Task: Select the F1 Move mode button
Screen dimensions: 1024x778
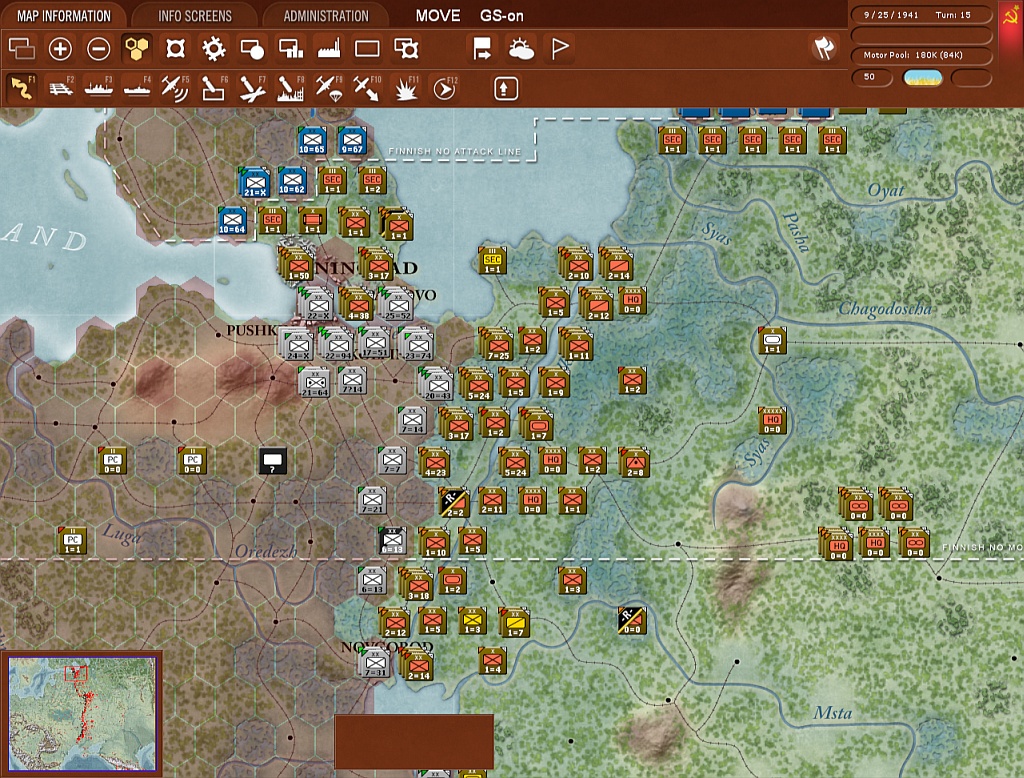Action: (22, 88)
